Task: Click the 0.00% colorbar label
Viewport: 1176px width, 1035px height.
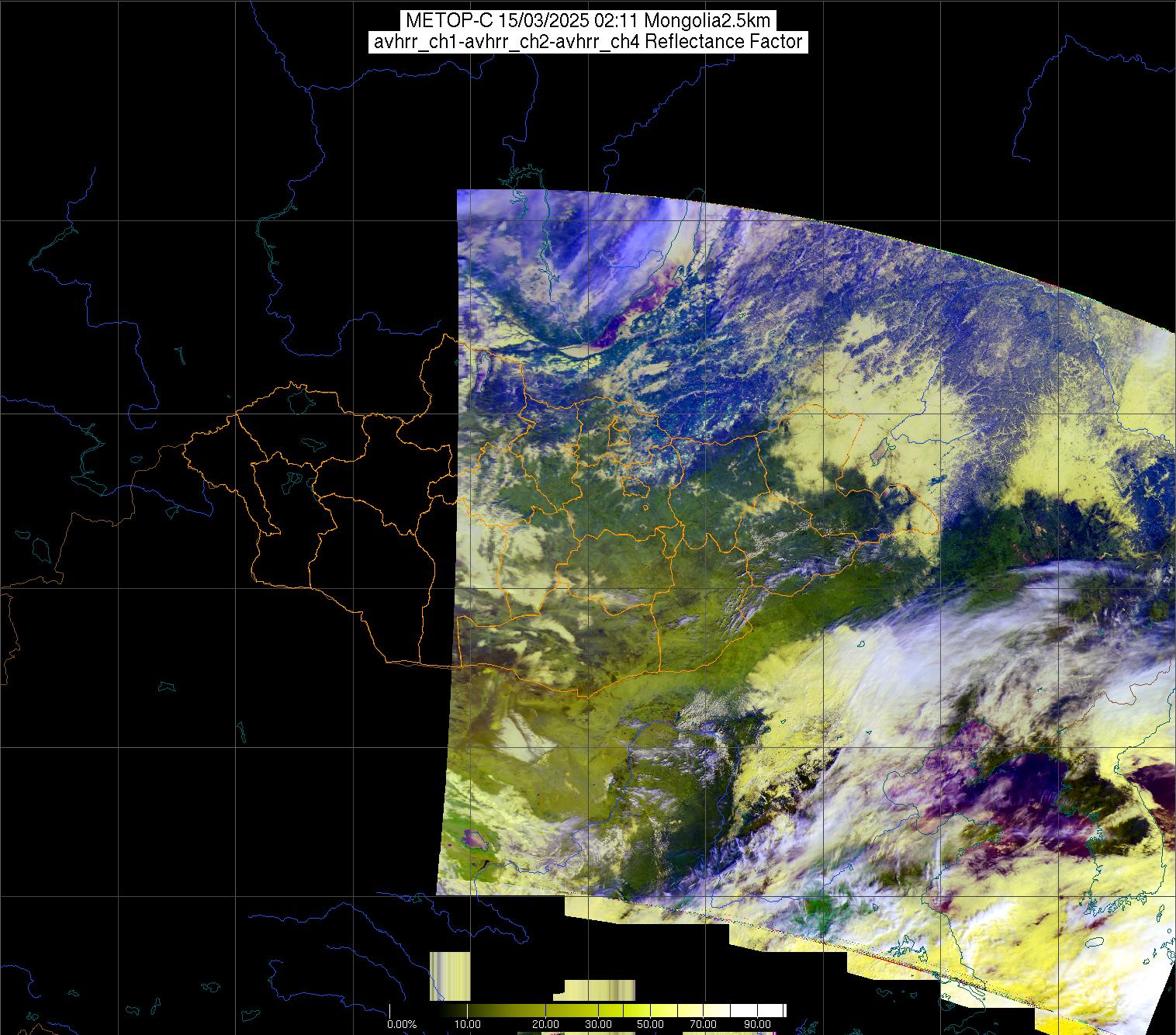Action: tap(402, 1024)
